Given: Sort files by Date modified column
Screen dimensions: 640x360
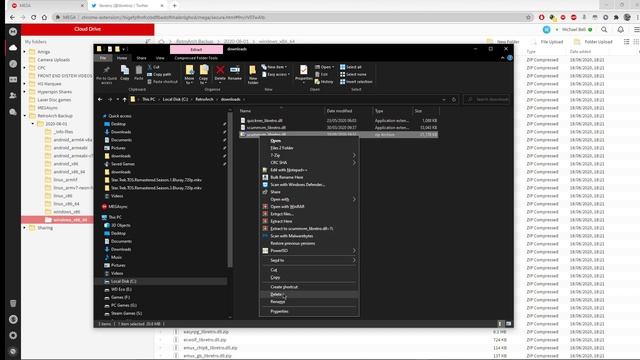Looking at the screenshot, I should click(x=339, y=111).
